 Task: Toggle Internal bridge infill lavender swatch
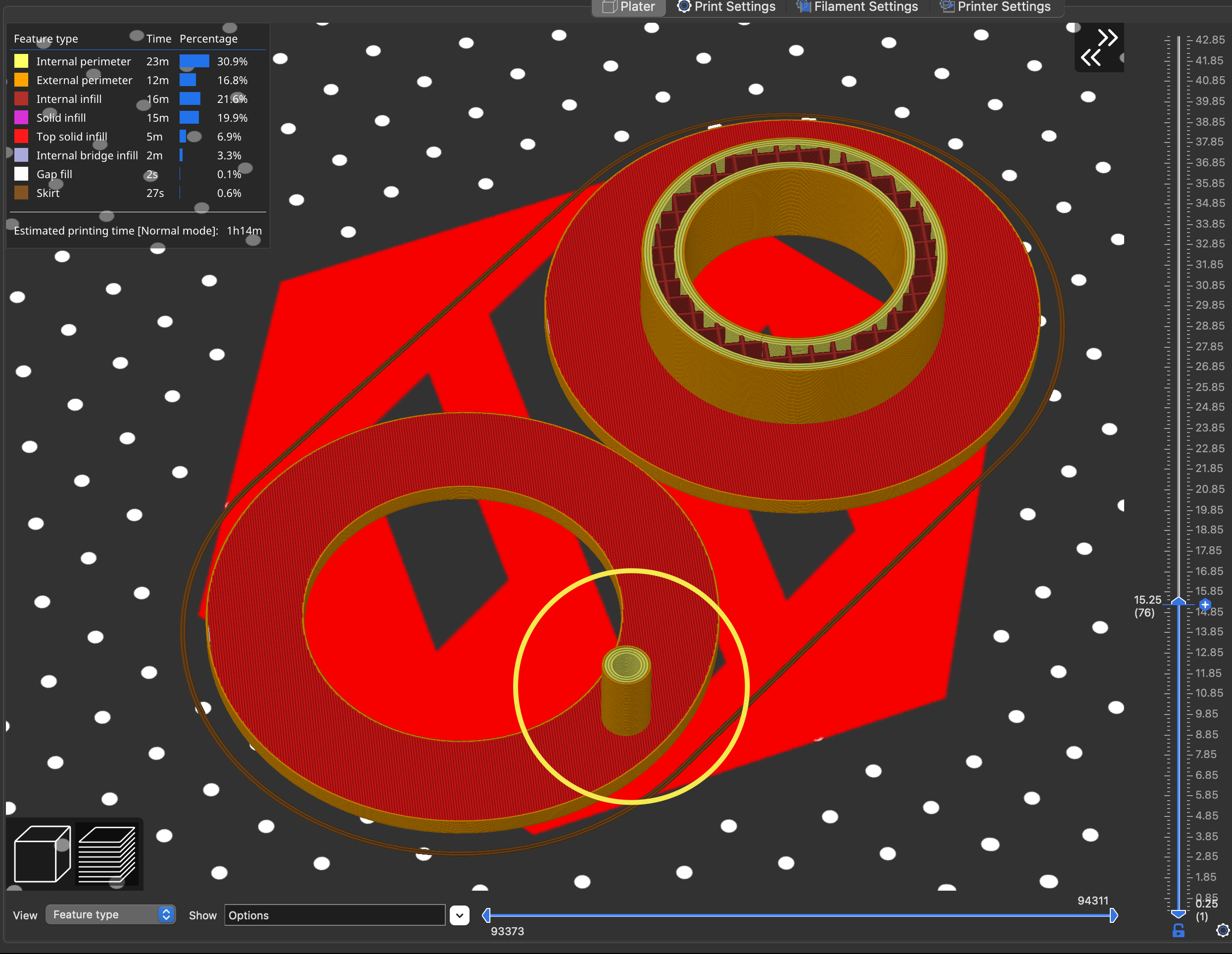pos(21,155)
